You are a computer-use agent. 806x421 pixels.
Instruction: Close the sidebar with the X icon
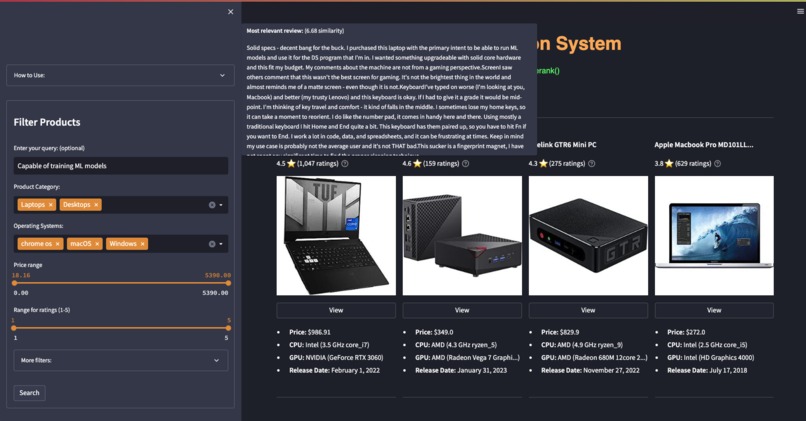coord(230,12)
